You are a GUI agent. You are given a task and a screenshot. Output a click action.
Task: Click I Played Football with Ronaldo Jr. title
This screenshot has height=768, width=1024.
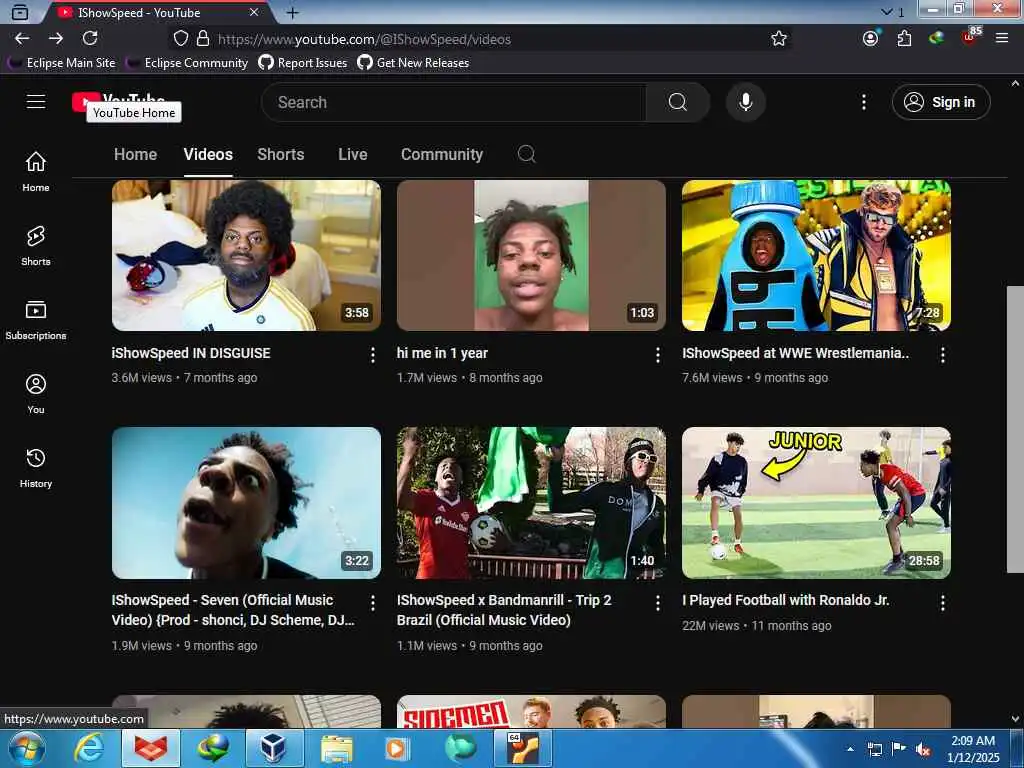786,600
